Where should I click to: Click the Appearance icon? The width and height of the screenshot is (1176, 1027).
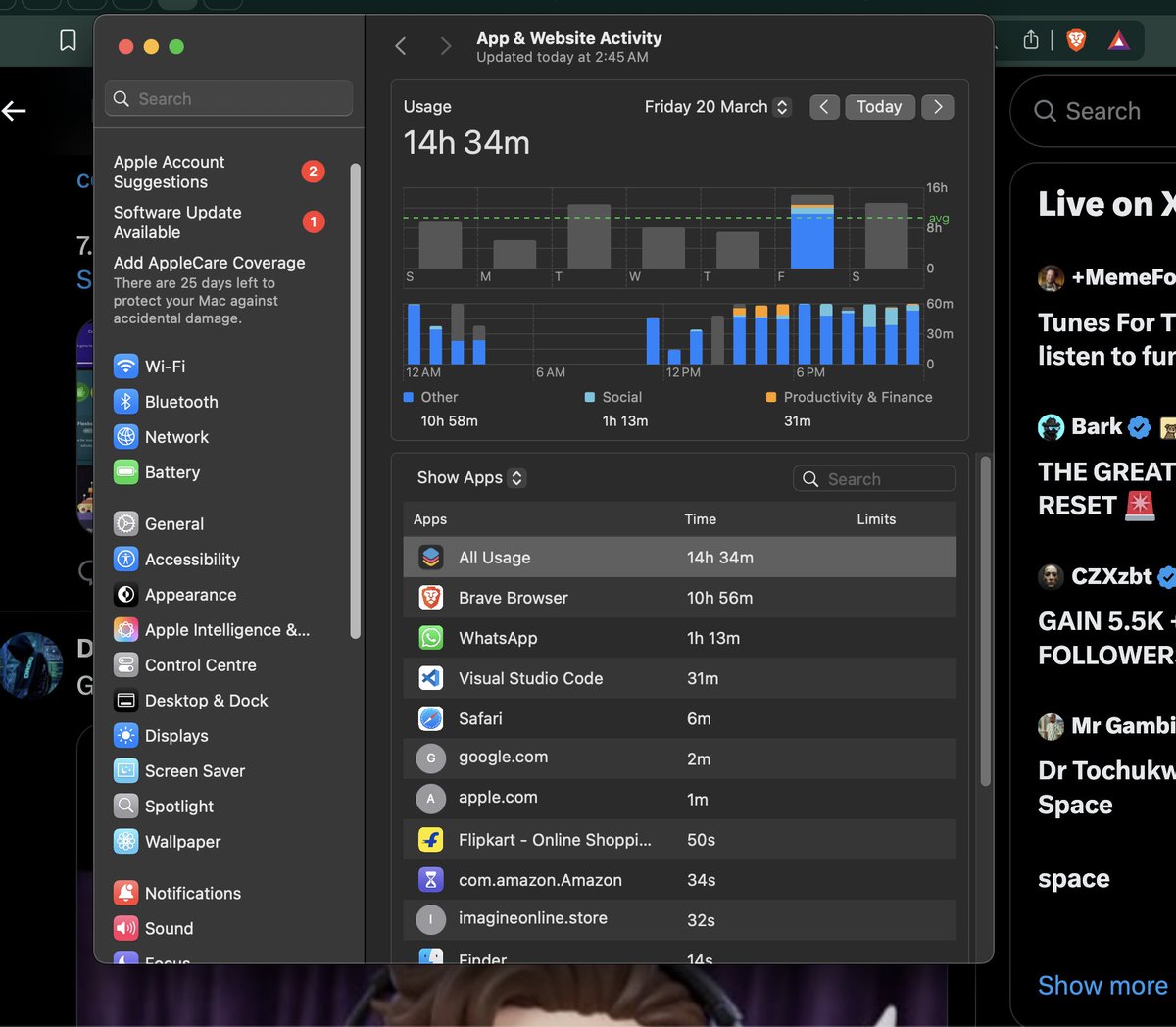coord(125,595)
